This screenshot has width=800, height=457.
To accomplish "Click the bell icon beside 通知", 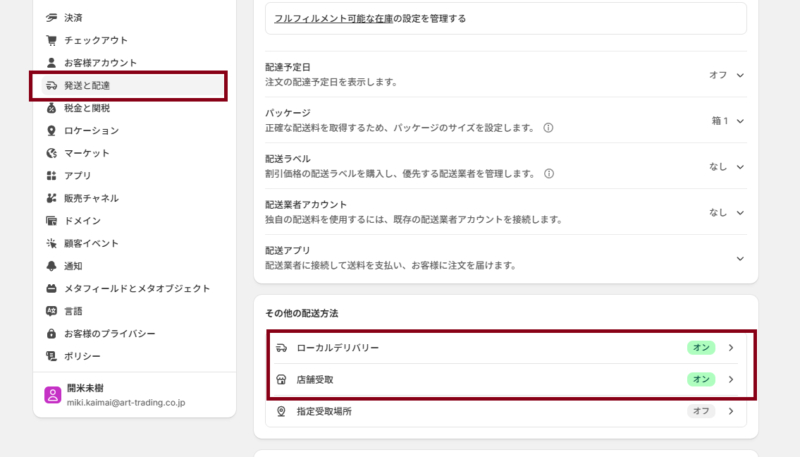I will (x=52, y=266).
